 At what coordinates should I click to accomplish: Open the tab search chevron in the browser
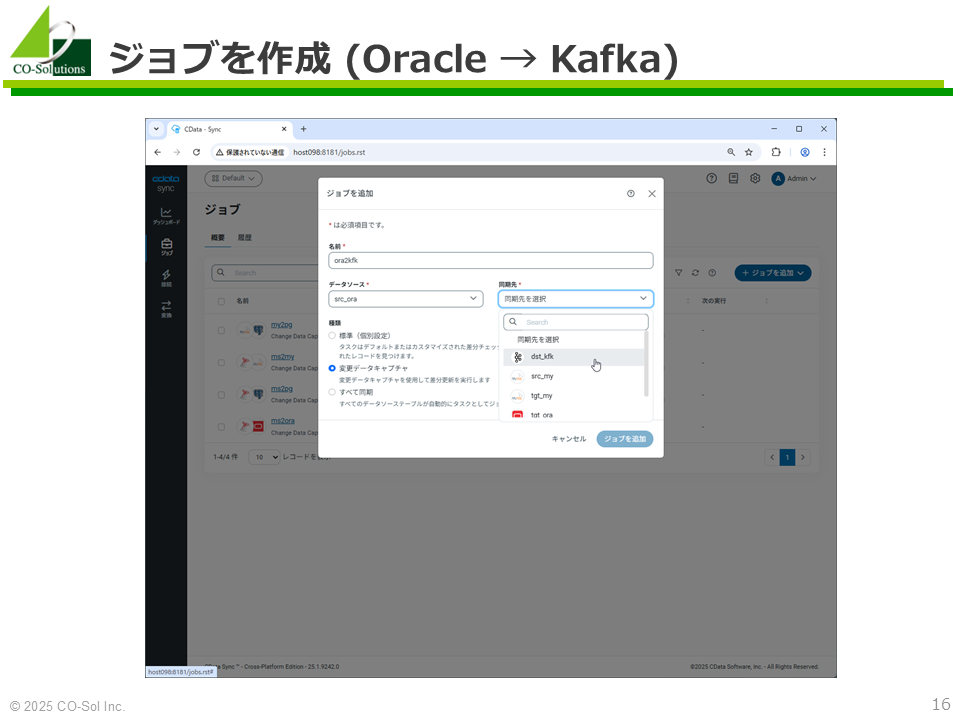pyautogui.click(x=156, y=129)
